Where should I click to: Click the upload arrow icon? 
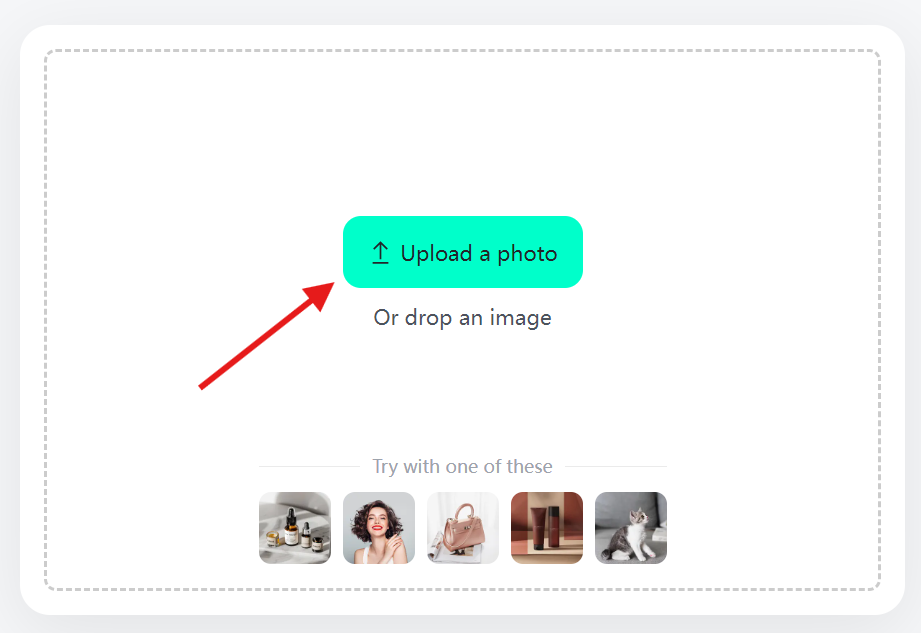pos(381,253)
